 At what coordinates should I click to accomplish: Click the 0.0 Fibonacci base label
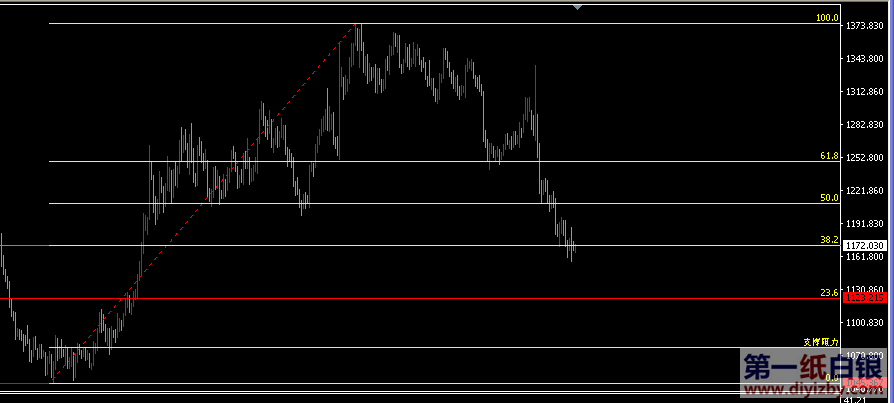tap(831, 379)
